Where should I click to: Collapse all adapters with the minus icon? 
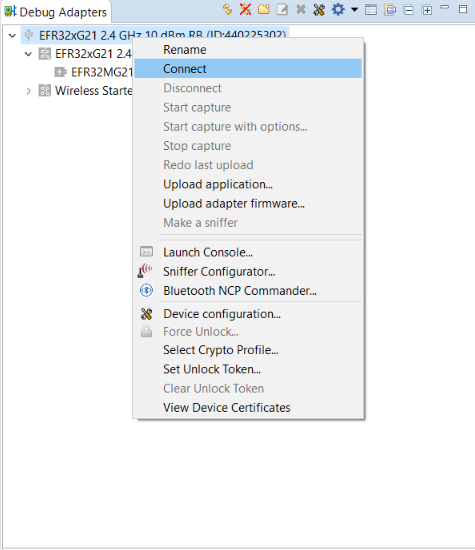tap(409, 10)
